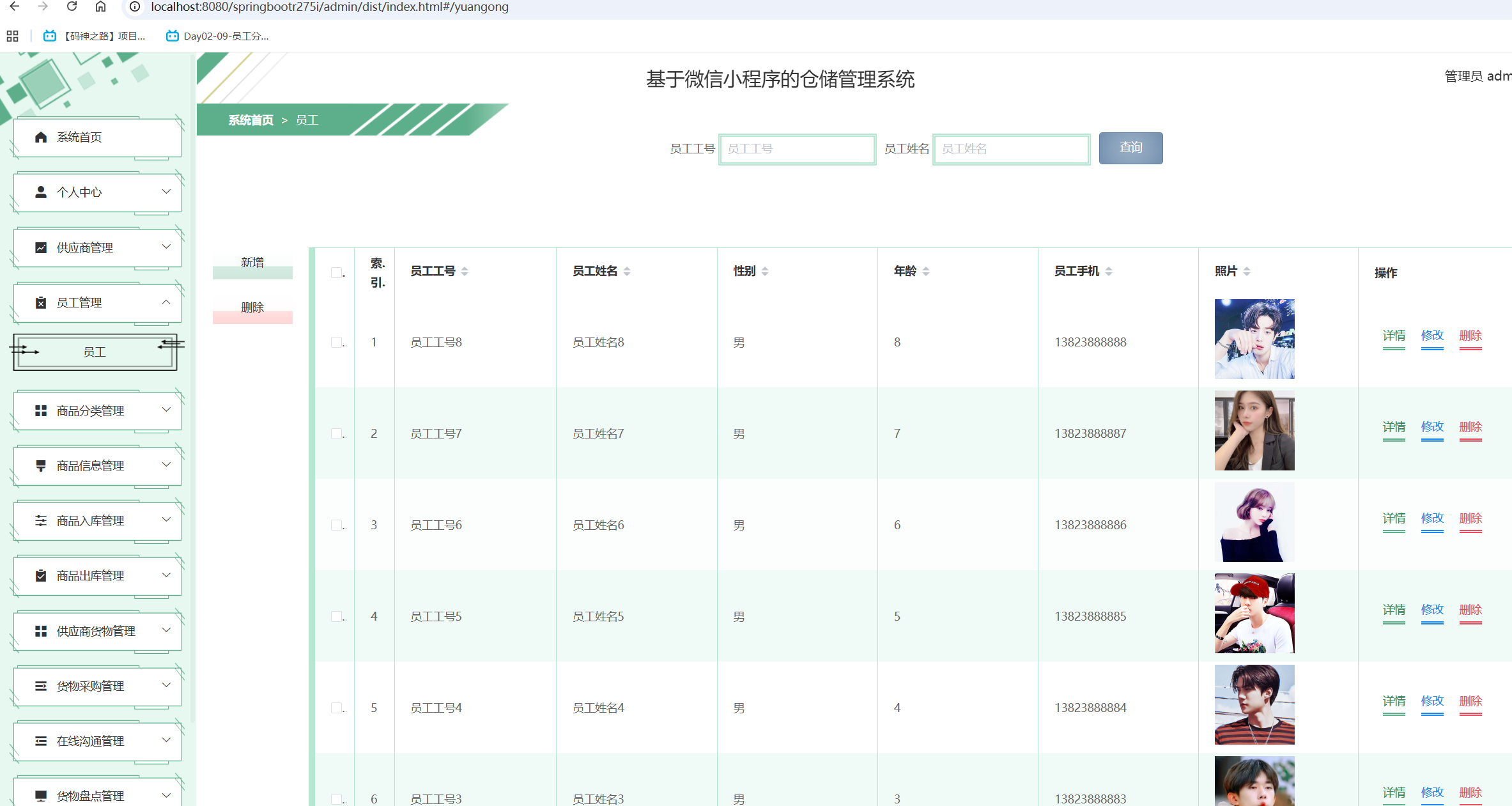Click the 查询 search button
The image size is (1512, 806).
(x=1130, y=148)
